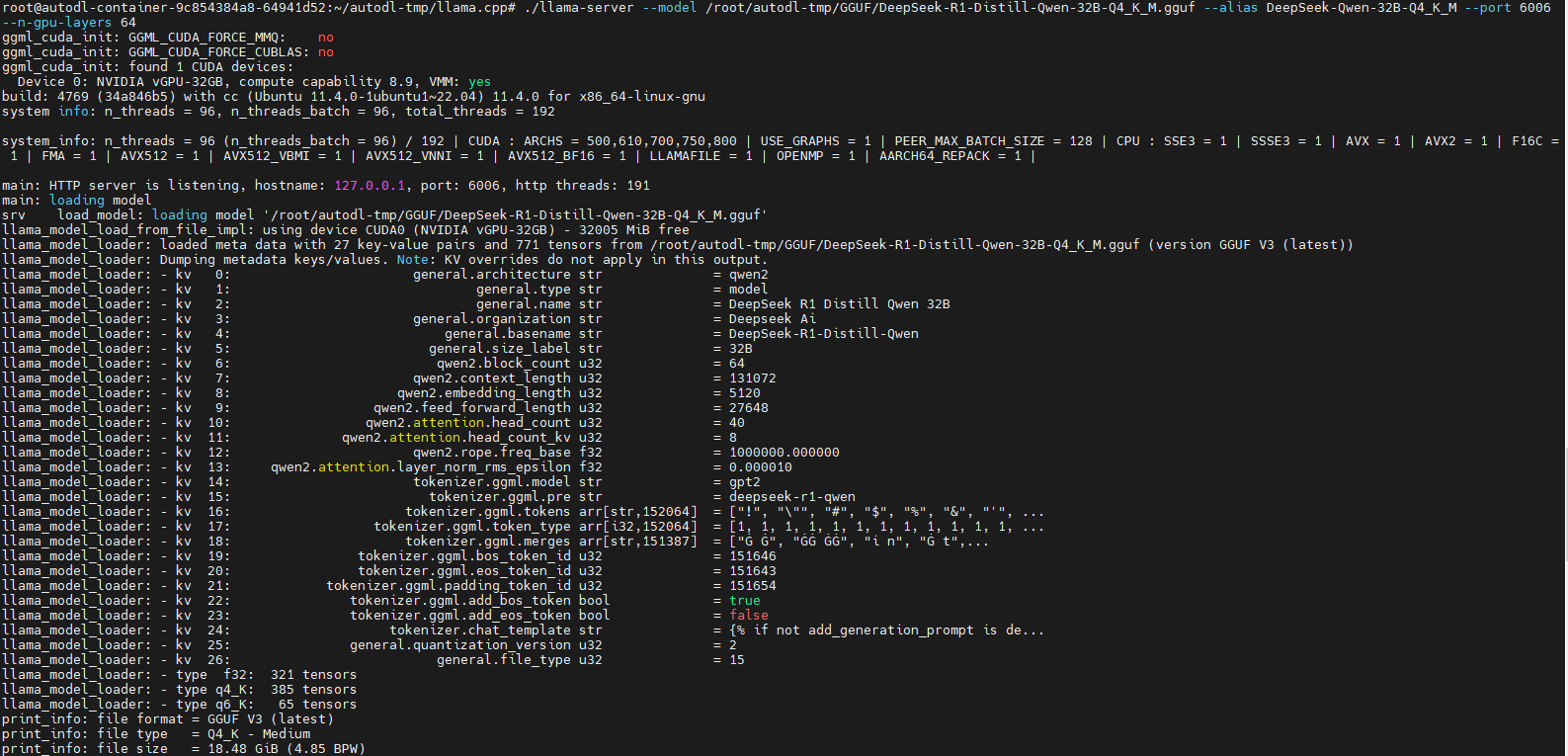Viewport: 1568px width, 756px height.
Task: Select the 'DeepSeek R1 Distill Qwen 32B' value
Action: point(840,304)
